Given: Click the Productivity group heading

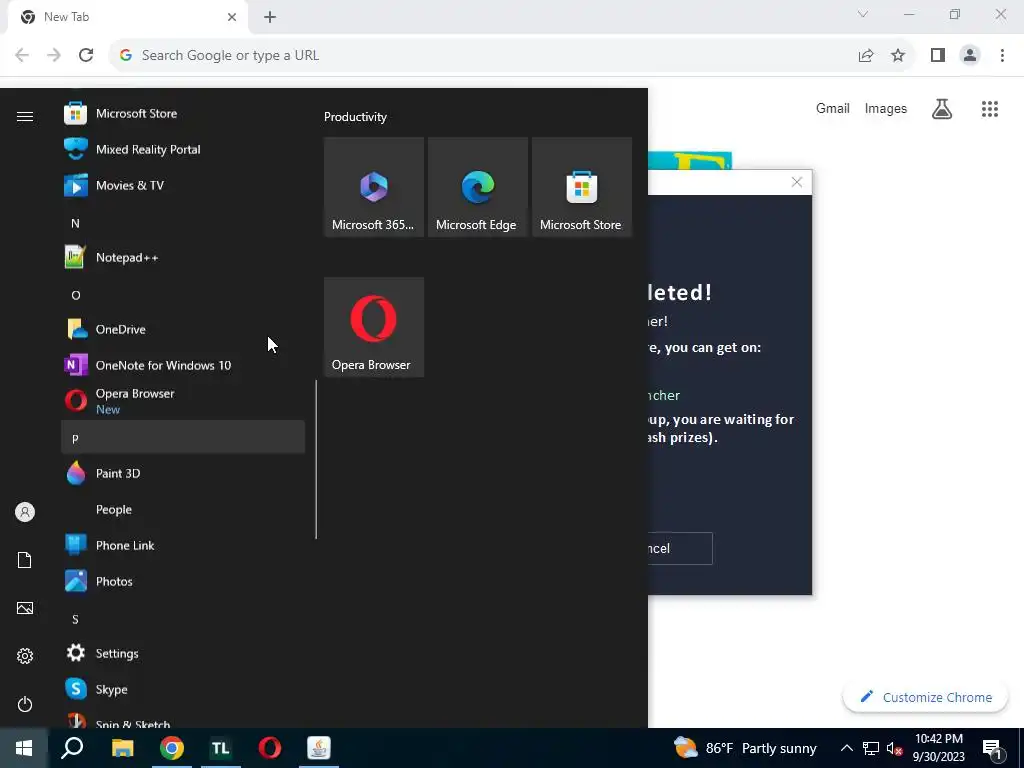Looking at the screenshot, I should (355, 117).
